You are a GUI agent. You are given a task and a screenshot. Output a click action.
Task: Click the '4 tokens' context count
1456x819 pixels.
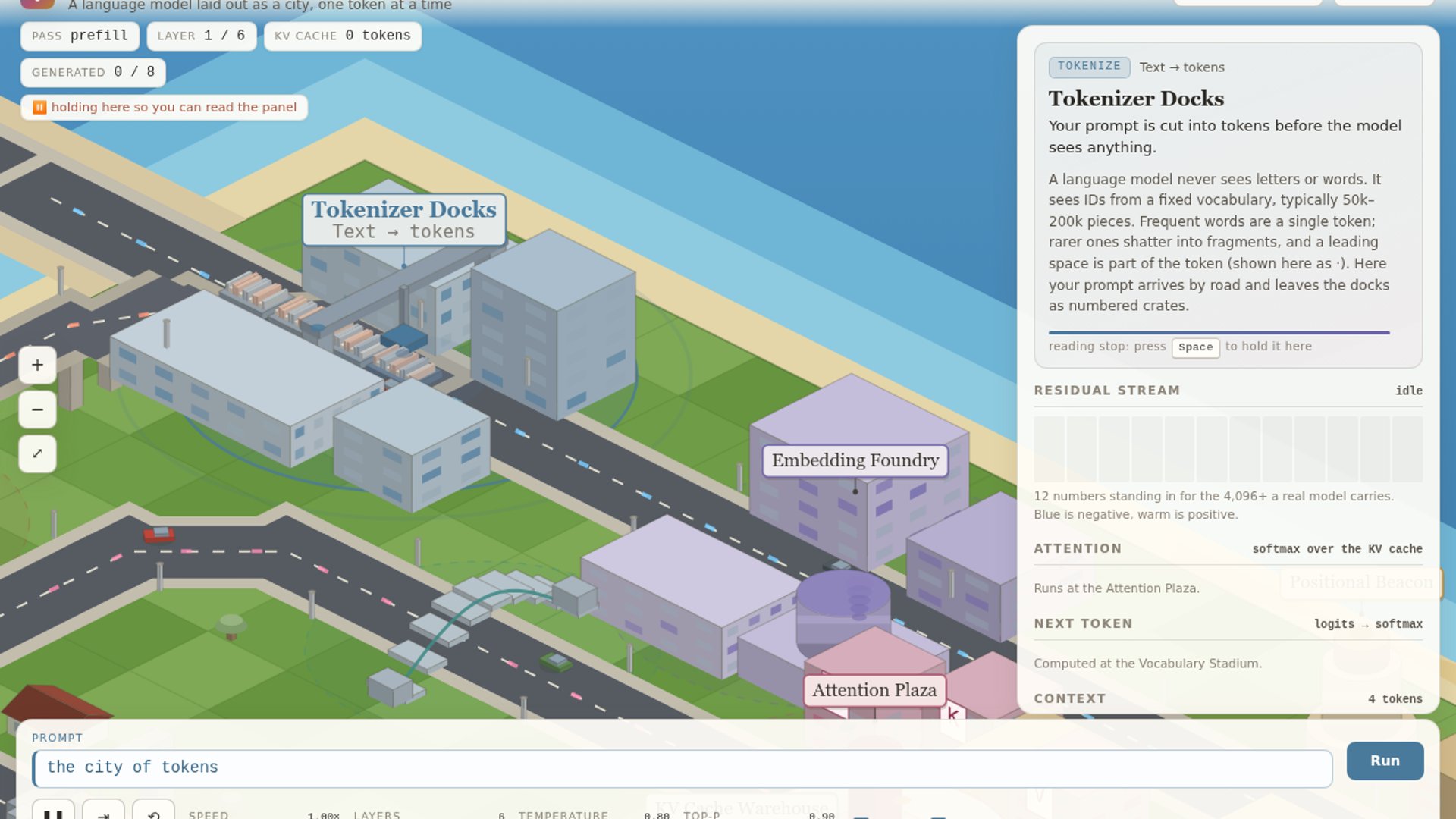coord(1395,699)
